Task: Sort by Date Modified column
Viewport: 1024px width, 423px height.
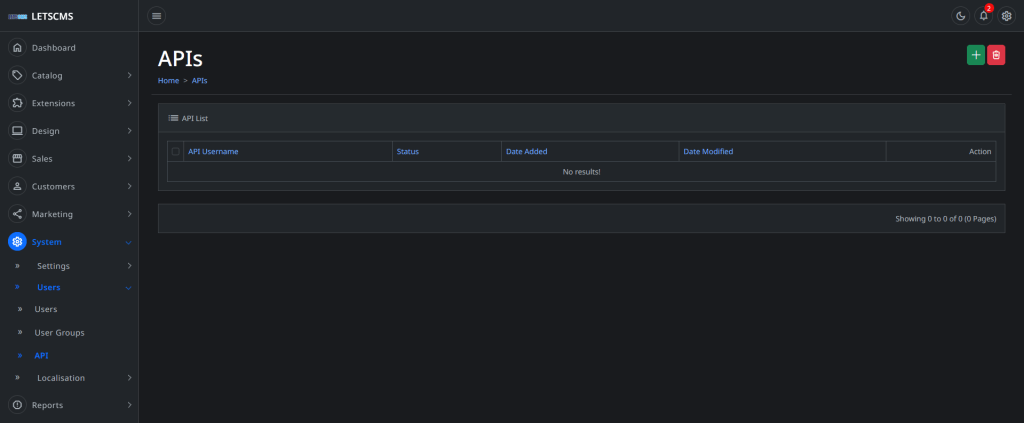Action: [709, 151]
